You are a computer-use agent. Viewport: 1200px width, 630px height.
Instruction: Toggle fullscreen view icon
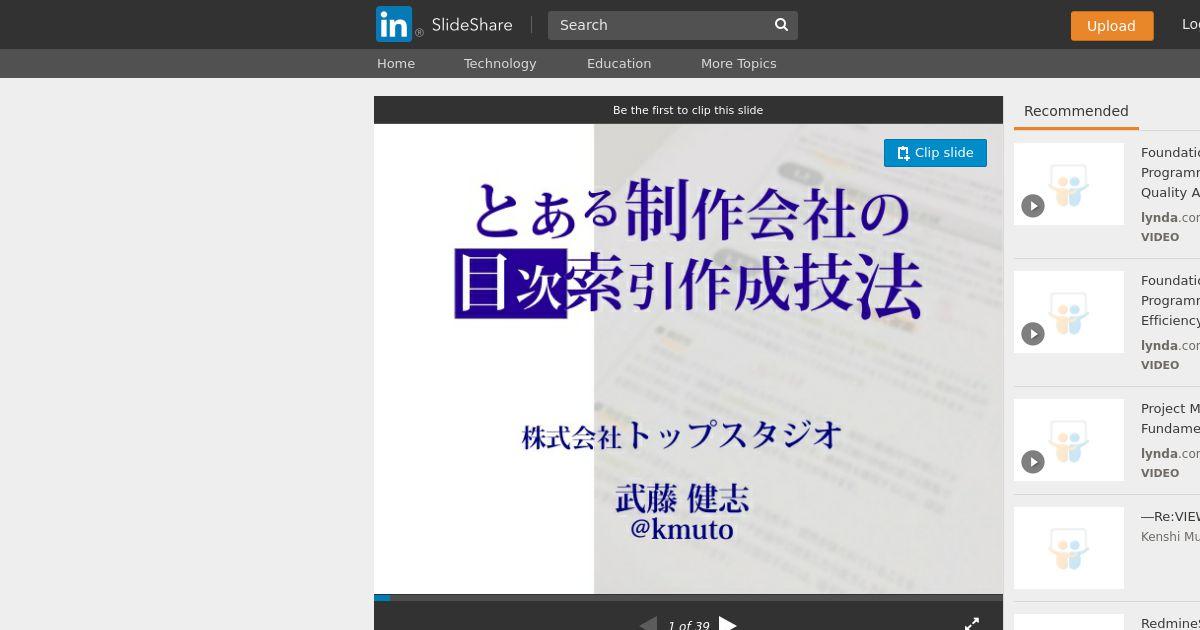coord(972,624)
